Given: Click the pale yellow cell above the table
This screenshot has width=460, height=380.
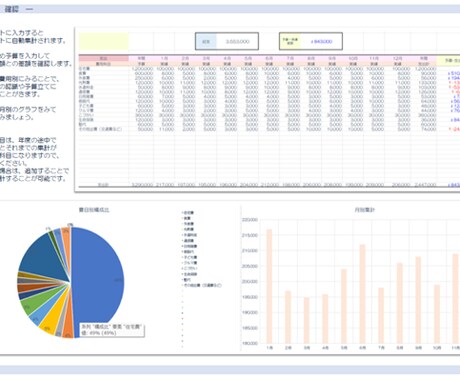Looking at the screenshot, I should (x=104, y=42).
